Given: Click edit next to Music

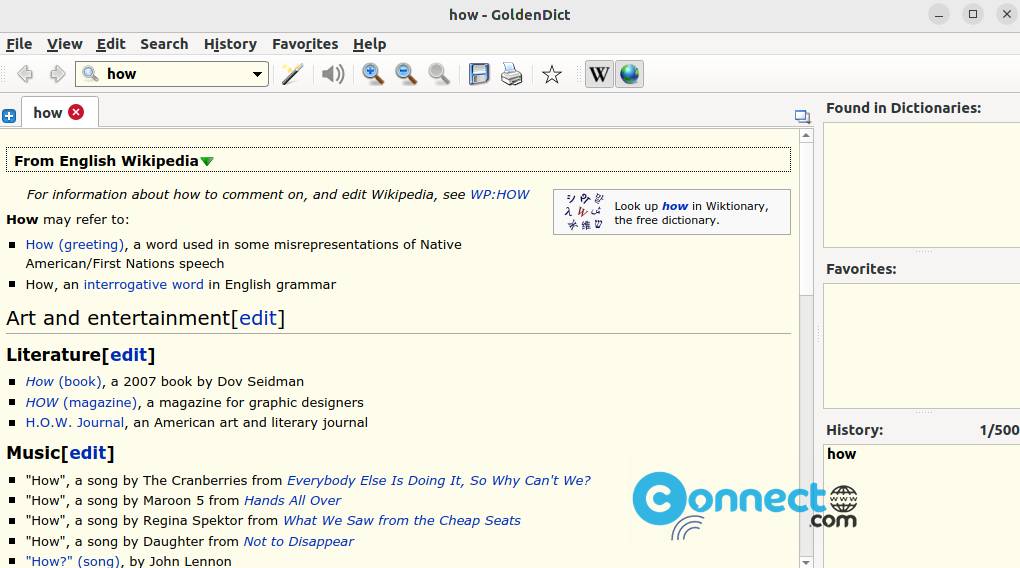Looking at the screenshot, I should pyautogui.click(x=88, y=453).
